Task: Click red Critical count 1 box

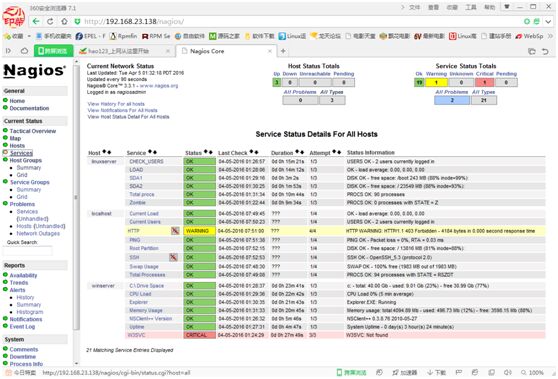Action: (484, 83)
